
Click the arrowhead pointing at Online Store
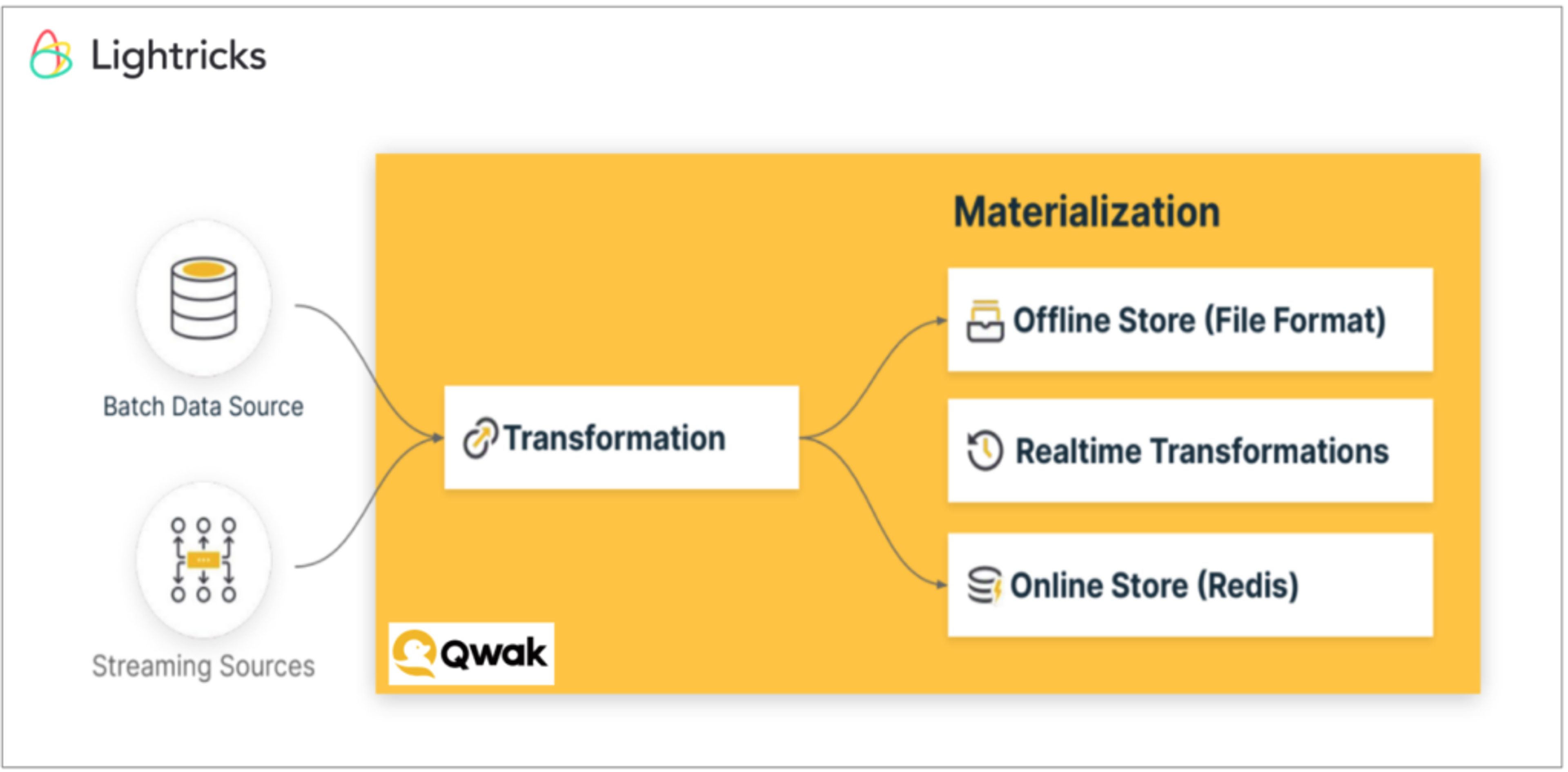tap(942, 585)
